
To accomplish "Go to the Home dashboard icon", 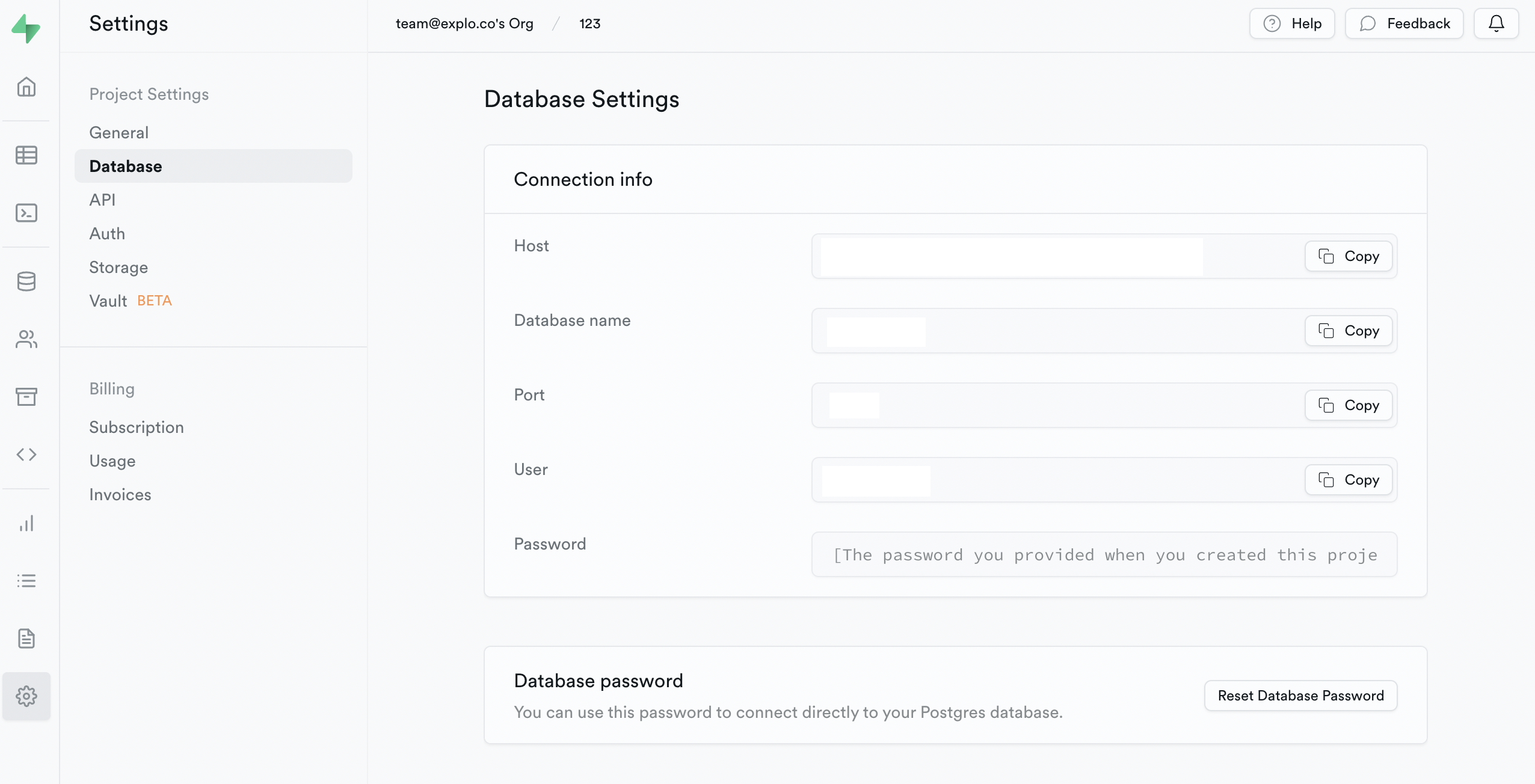I will pyautogui.click(x=26, y=87).
